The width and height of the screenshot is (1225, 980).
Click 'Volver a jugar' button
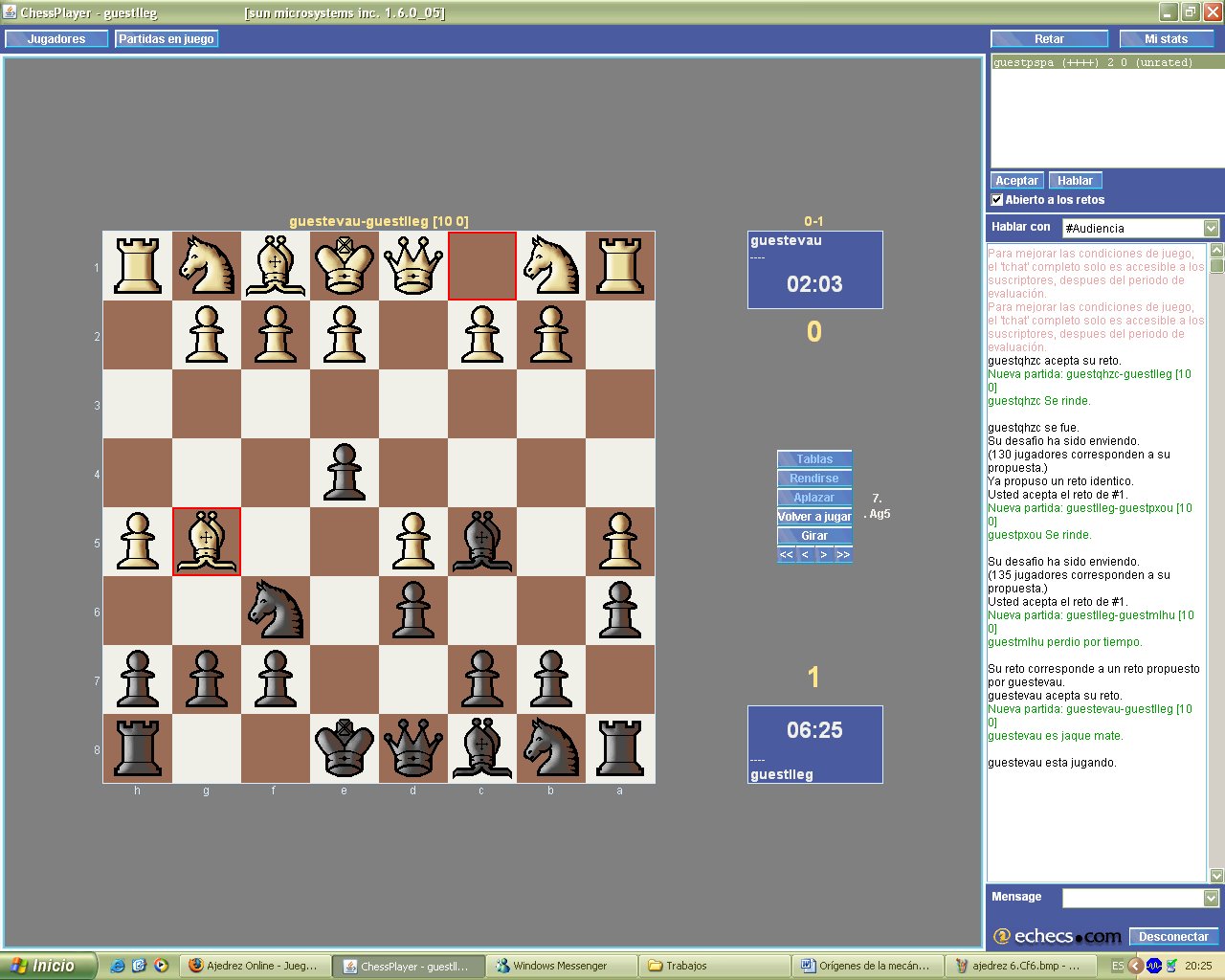[x=814, y=517]
